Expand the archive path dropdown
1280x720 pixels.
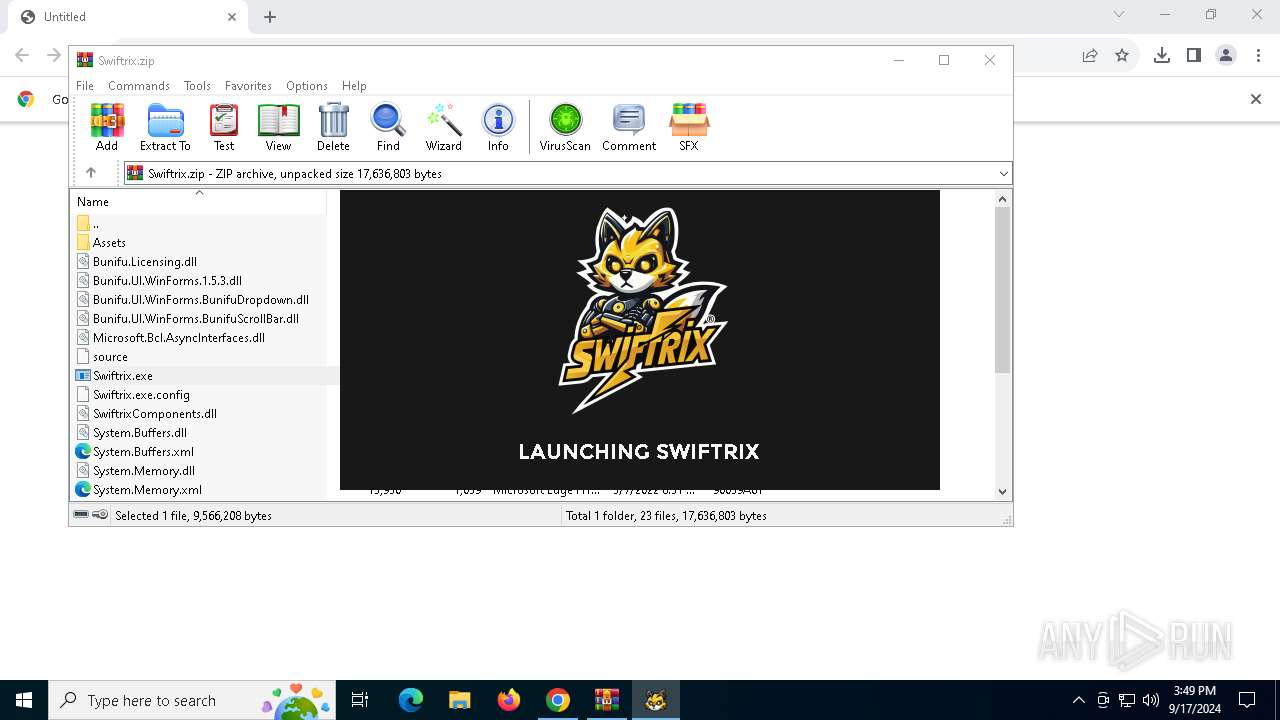point(1003,174)
